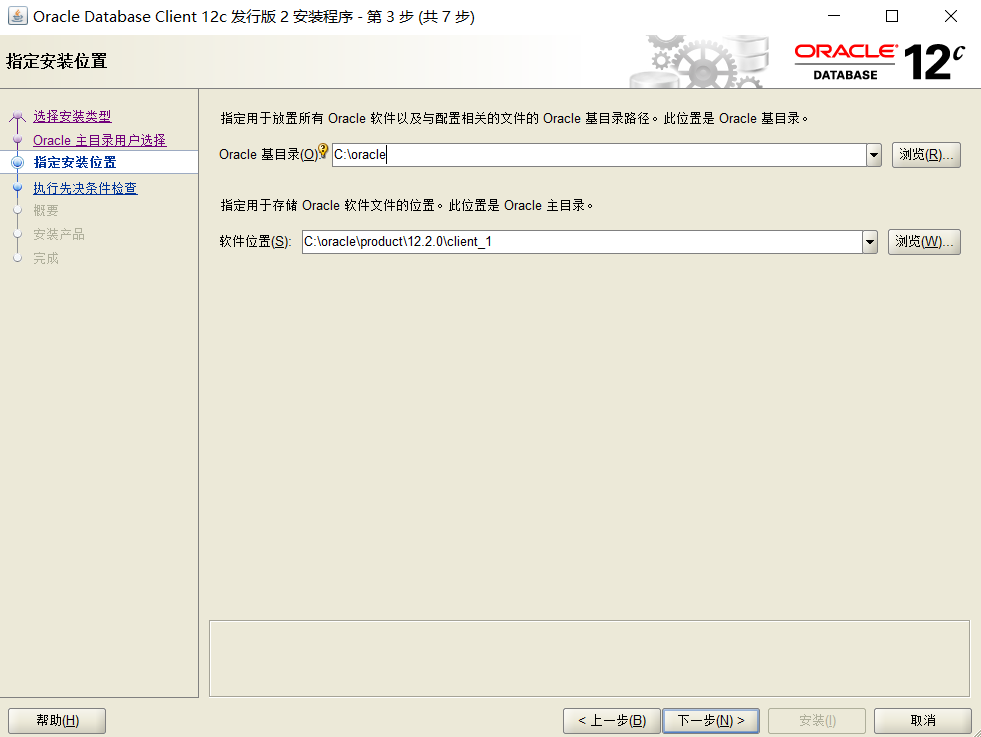This screenshot has height=737, width=981.
Task: Open the 帮助(H) help button
Action: 57,721
